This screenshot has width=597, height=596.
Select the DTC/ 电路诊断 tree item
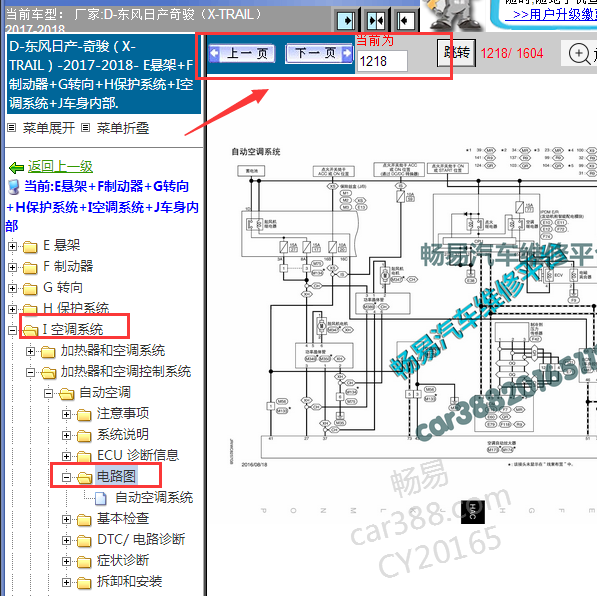click(141, 539)
